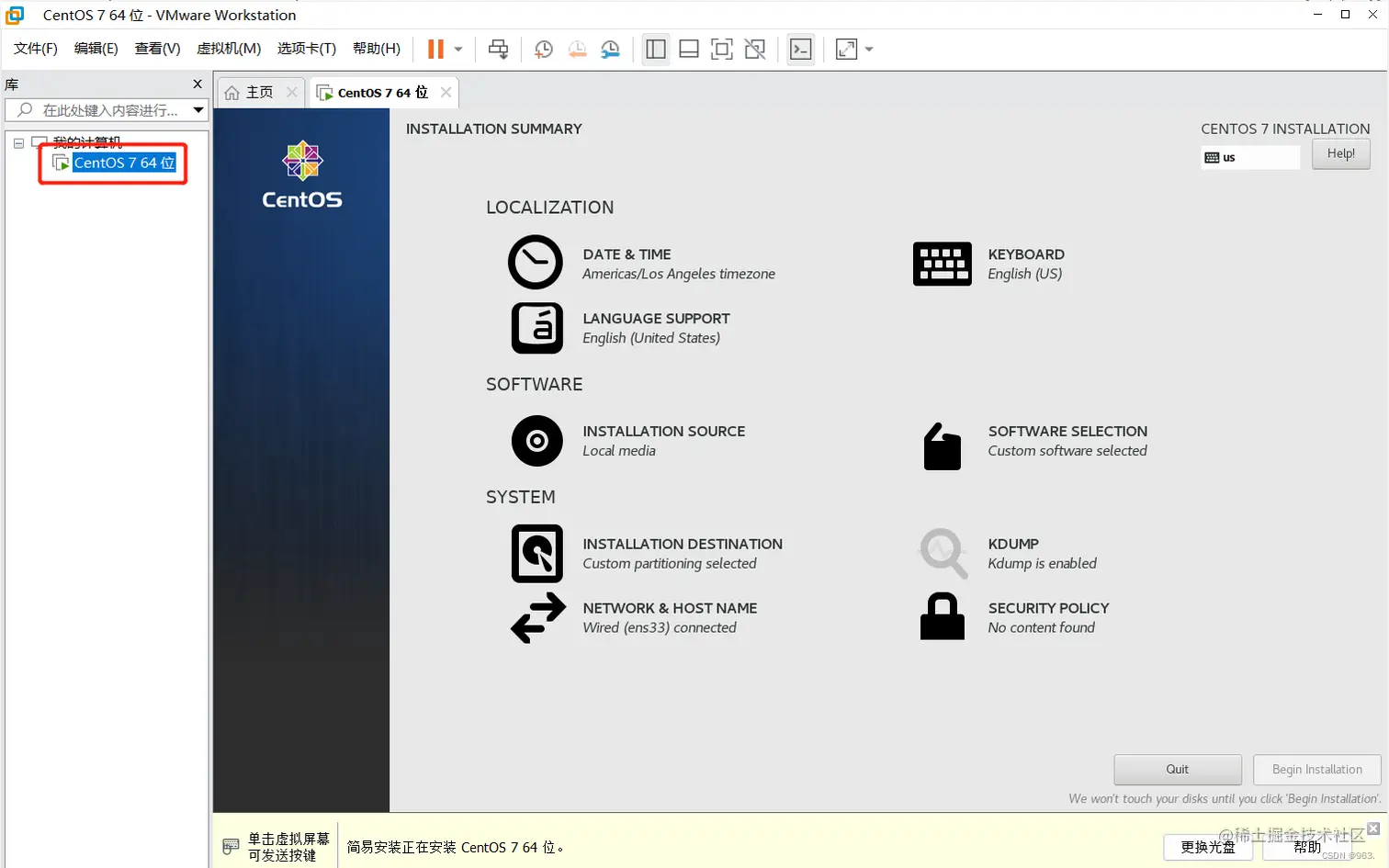Click the keyboard hint icon in bottom bar
The height and width of the screenshot is (868, 1389).
coord(231,846)
